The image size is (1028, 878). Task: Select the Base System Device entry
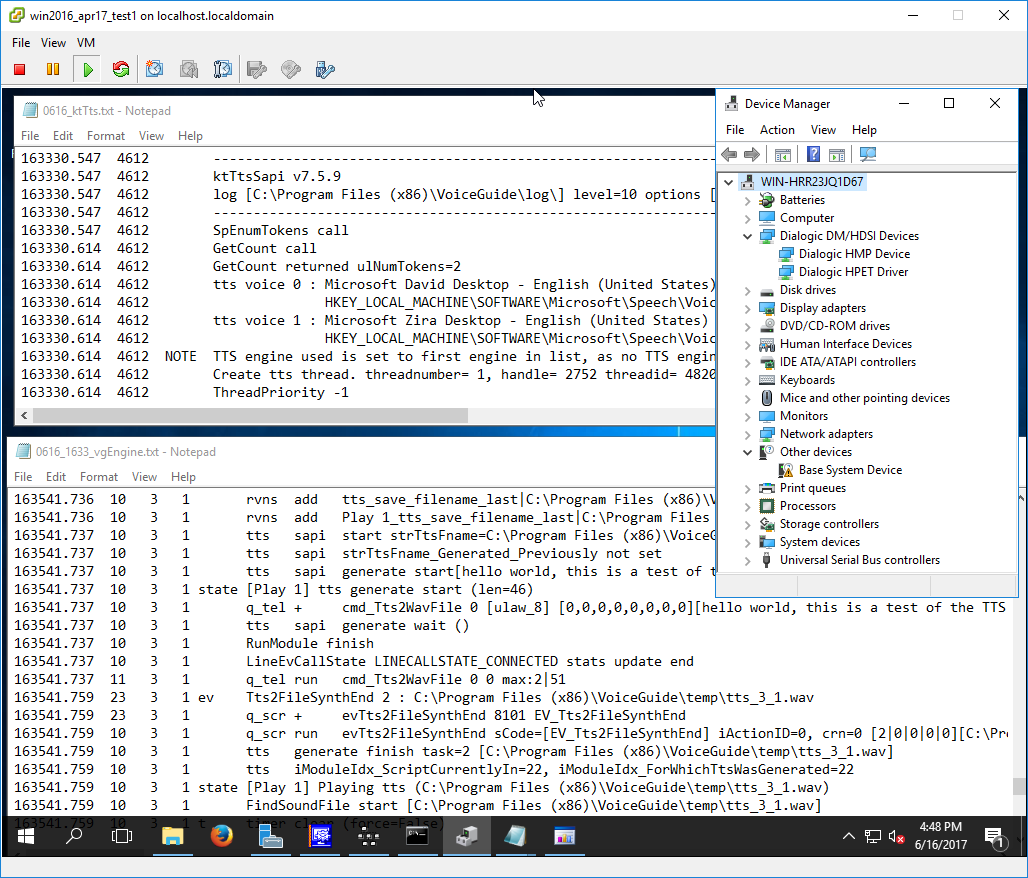click(850, 470)
